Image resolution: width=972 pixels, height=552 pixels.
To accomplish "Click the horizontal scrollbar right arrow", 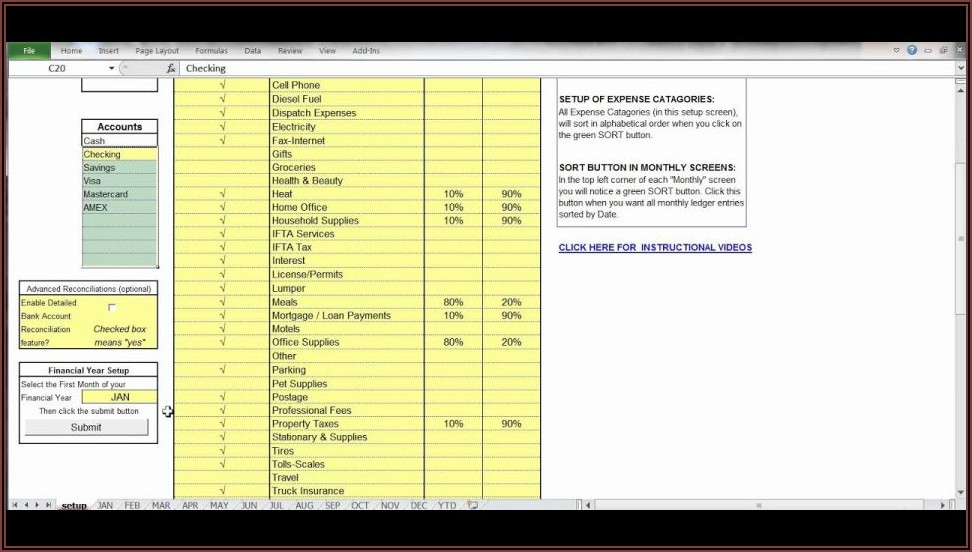I will [x=943, y=505].
